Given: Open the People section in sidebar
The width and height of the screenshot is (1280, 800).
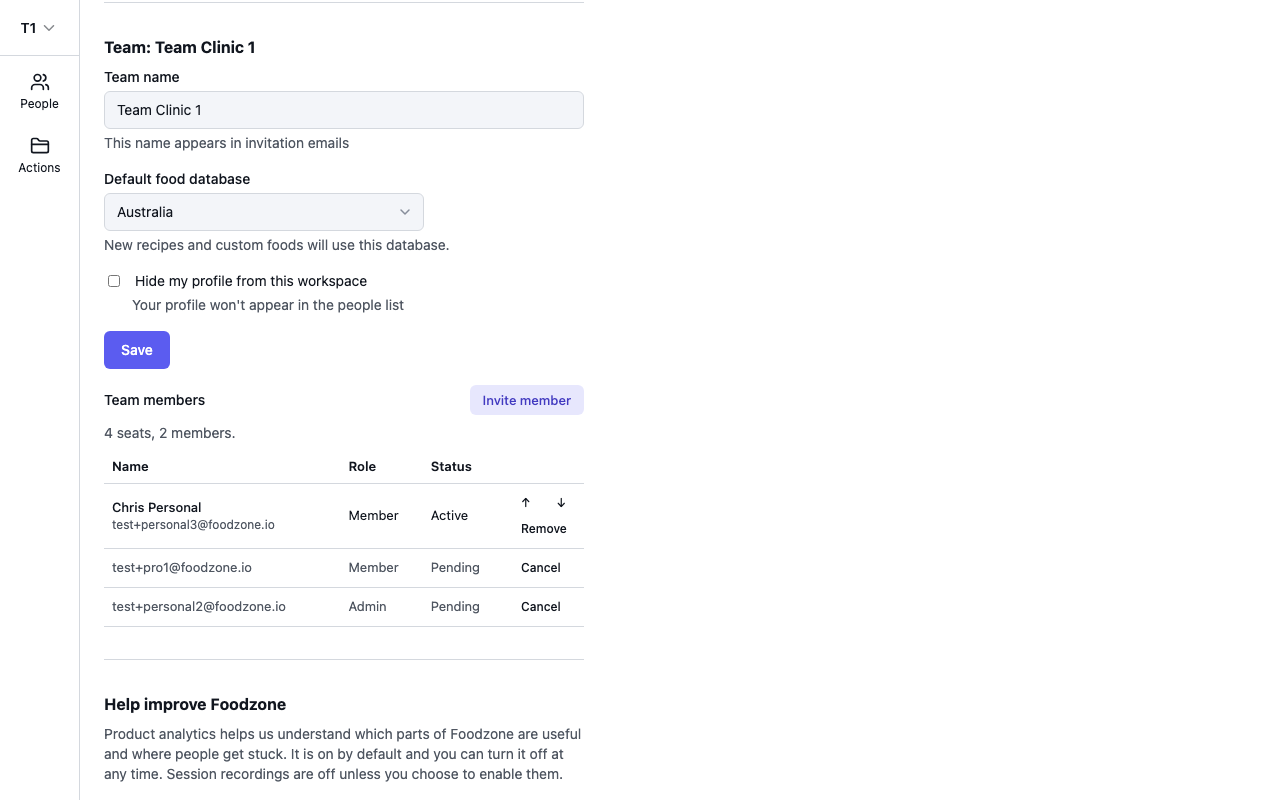Looking at the screenshot, I should click(x=39, y=91).
